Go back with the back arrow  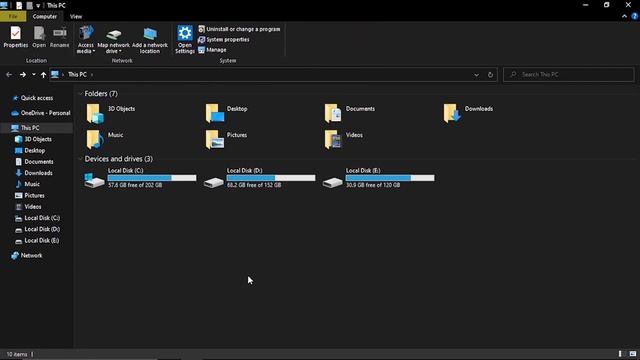[9, 75]
